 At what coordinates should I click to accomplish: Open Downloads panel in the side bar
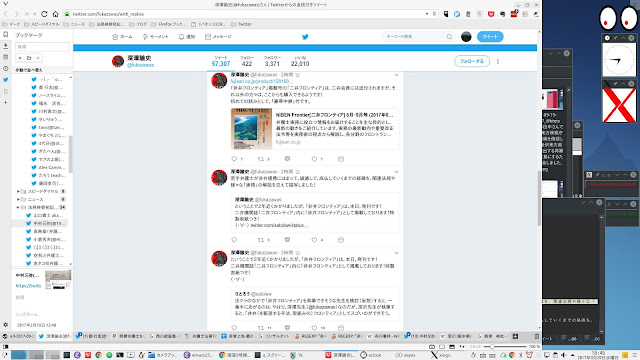[x=5, y=46]
